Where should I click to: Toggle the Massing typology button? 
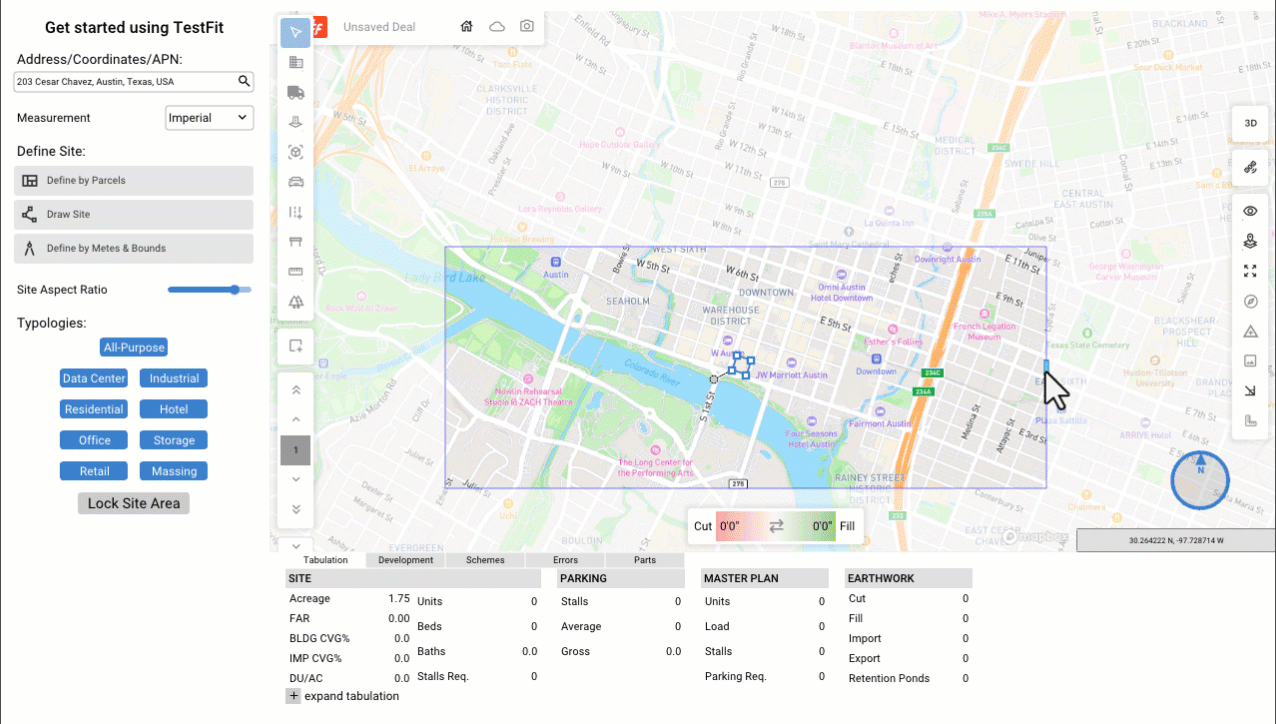(174, 471)
